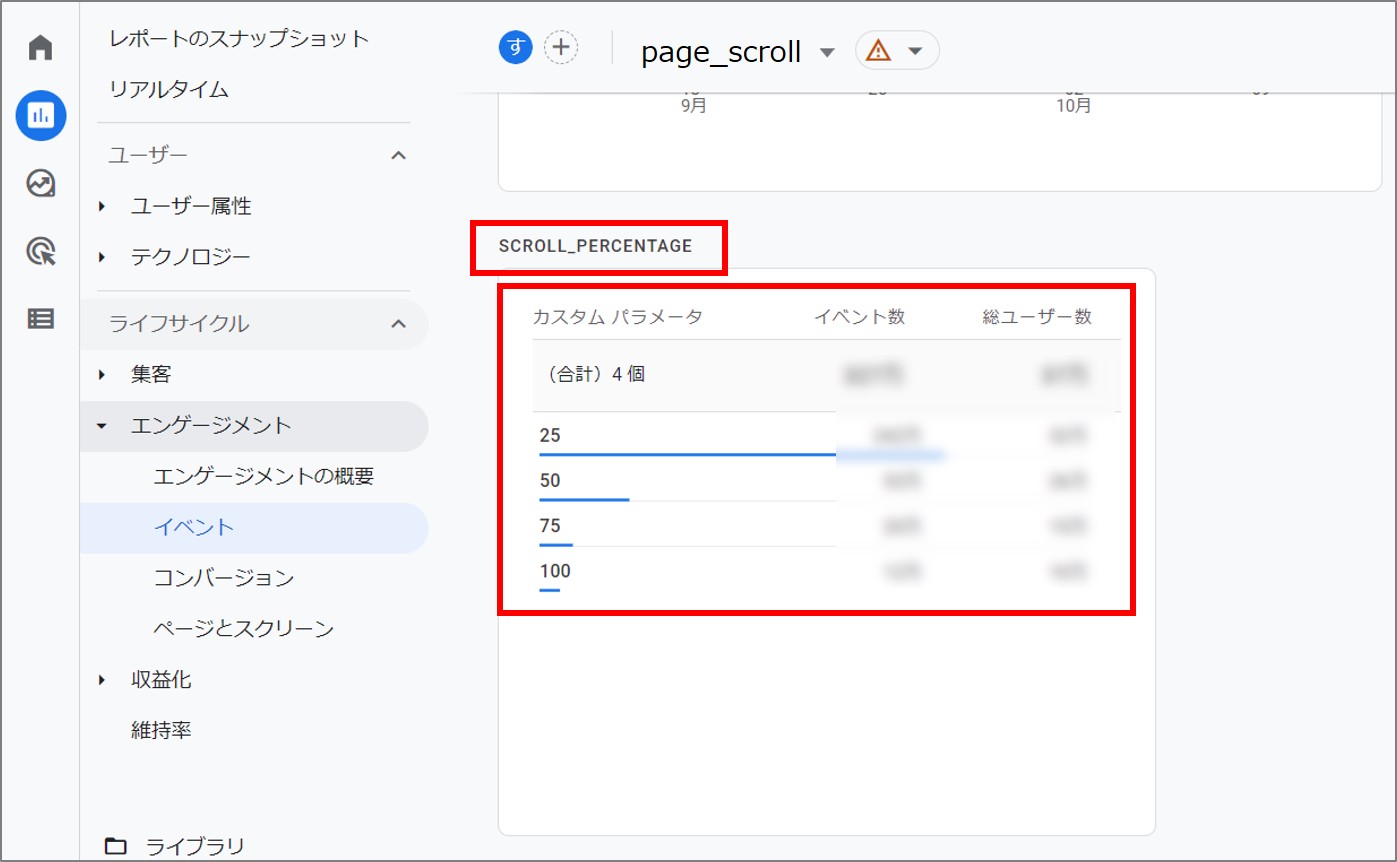
Task: Click the イベント数 column header
Action: [x=859, y=317]
